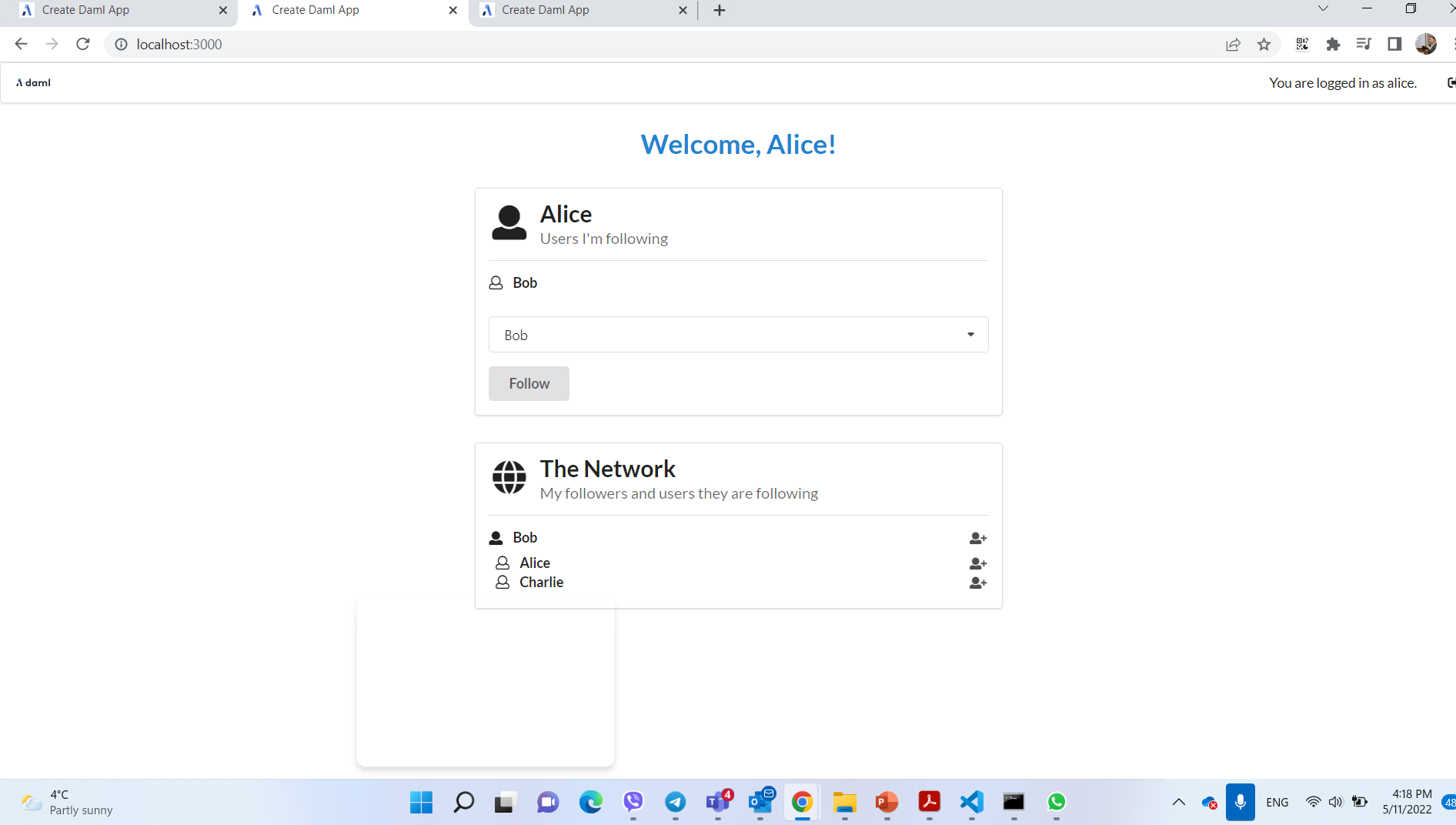Image resolution: width=1456 pixels, height=825 pixels.
Task: Open the browser extensions puzzle icon
Action: 1333,45
